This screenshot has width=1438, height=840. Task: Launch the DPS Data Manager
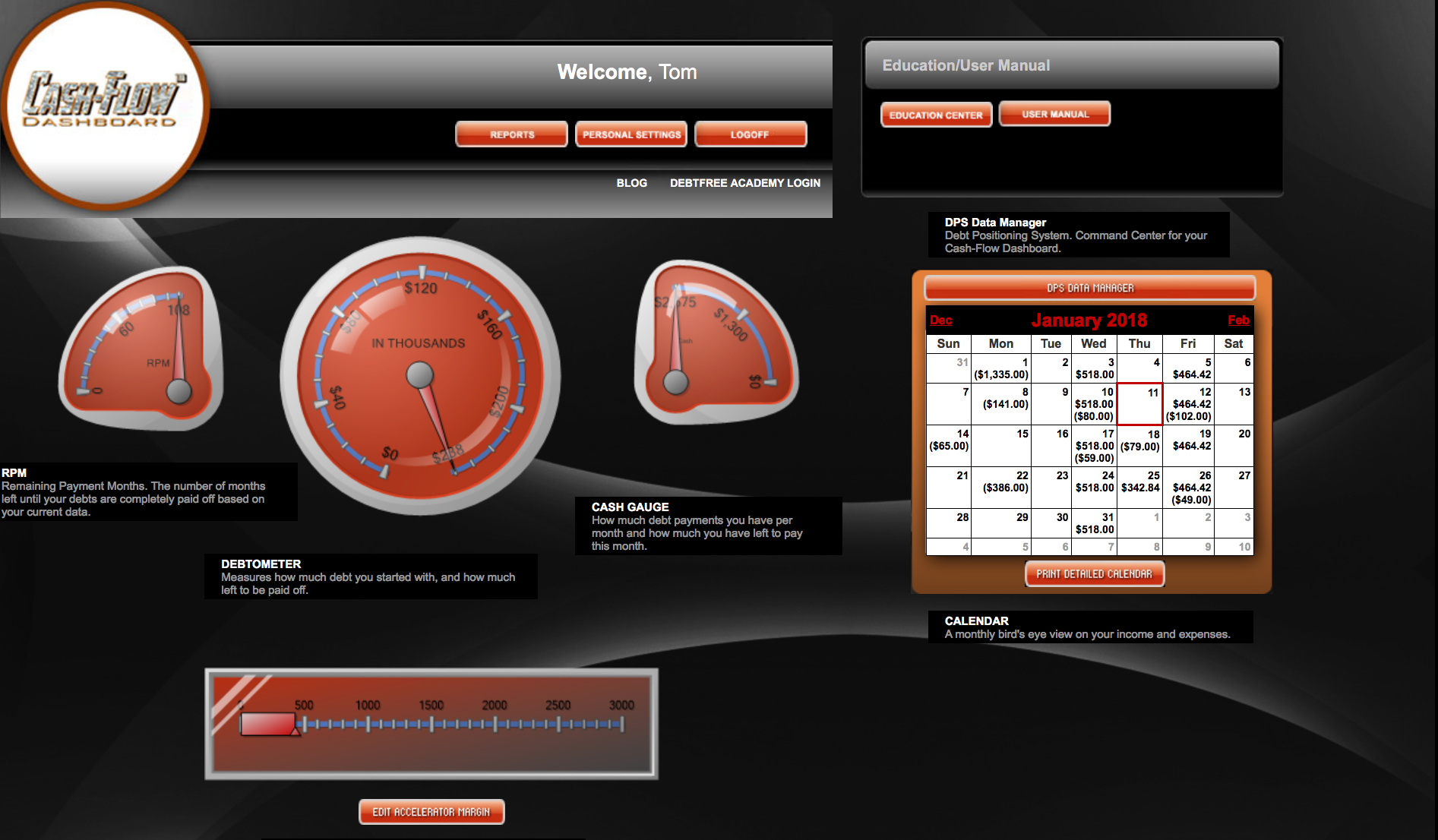coord(1089,288)
